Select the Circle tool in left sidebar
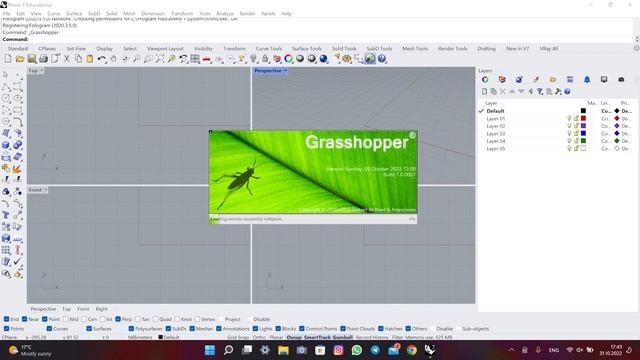 coord(6,98)
